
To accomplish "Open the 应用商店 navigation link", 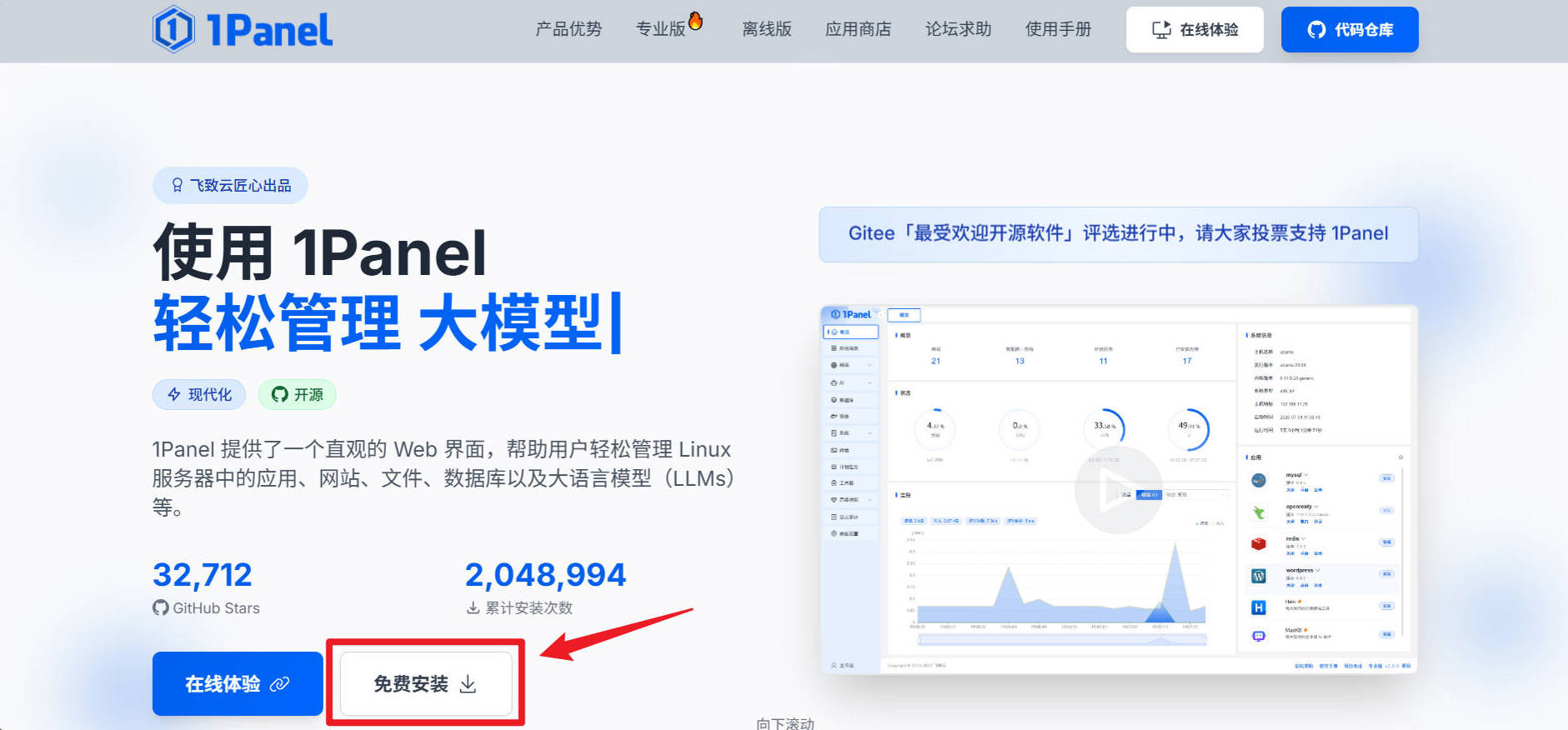I will [859, 29].
